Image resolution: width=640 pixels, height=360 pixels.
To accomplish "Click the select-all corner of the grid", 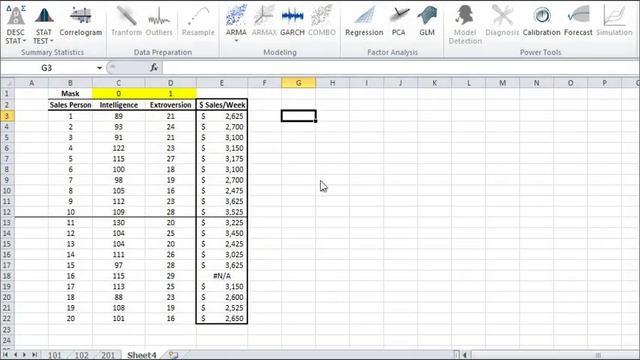I will (7, 83).
